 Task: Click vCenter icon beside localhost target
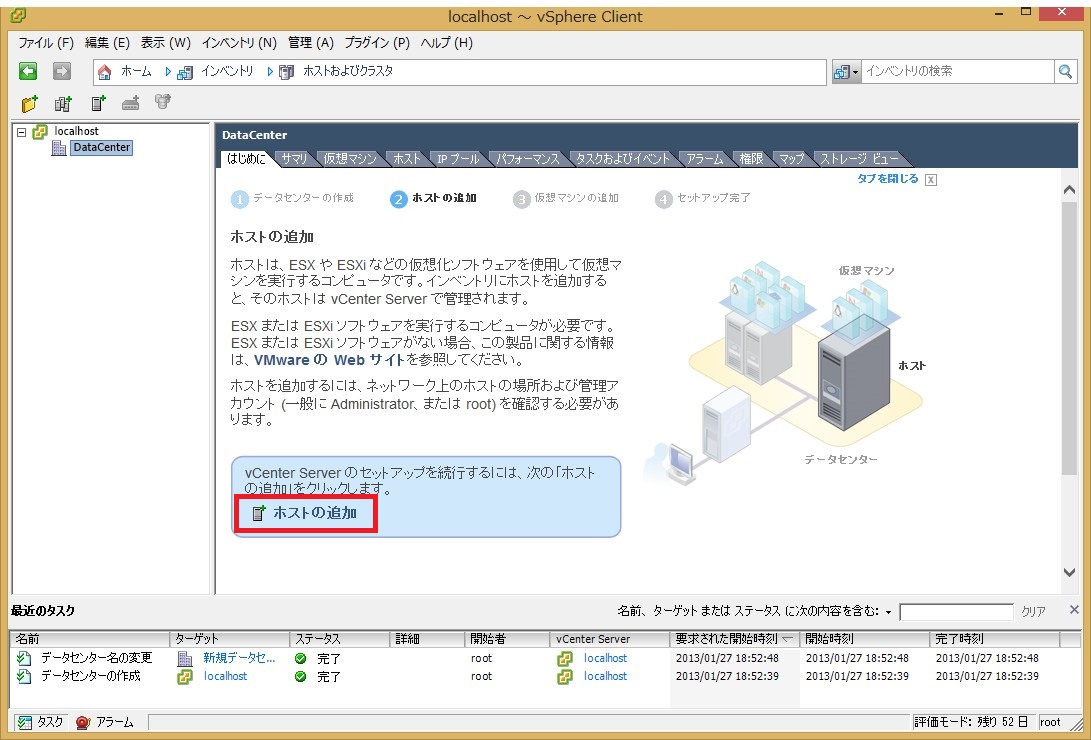click(x=185, y=676)
